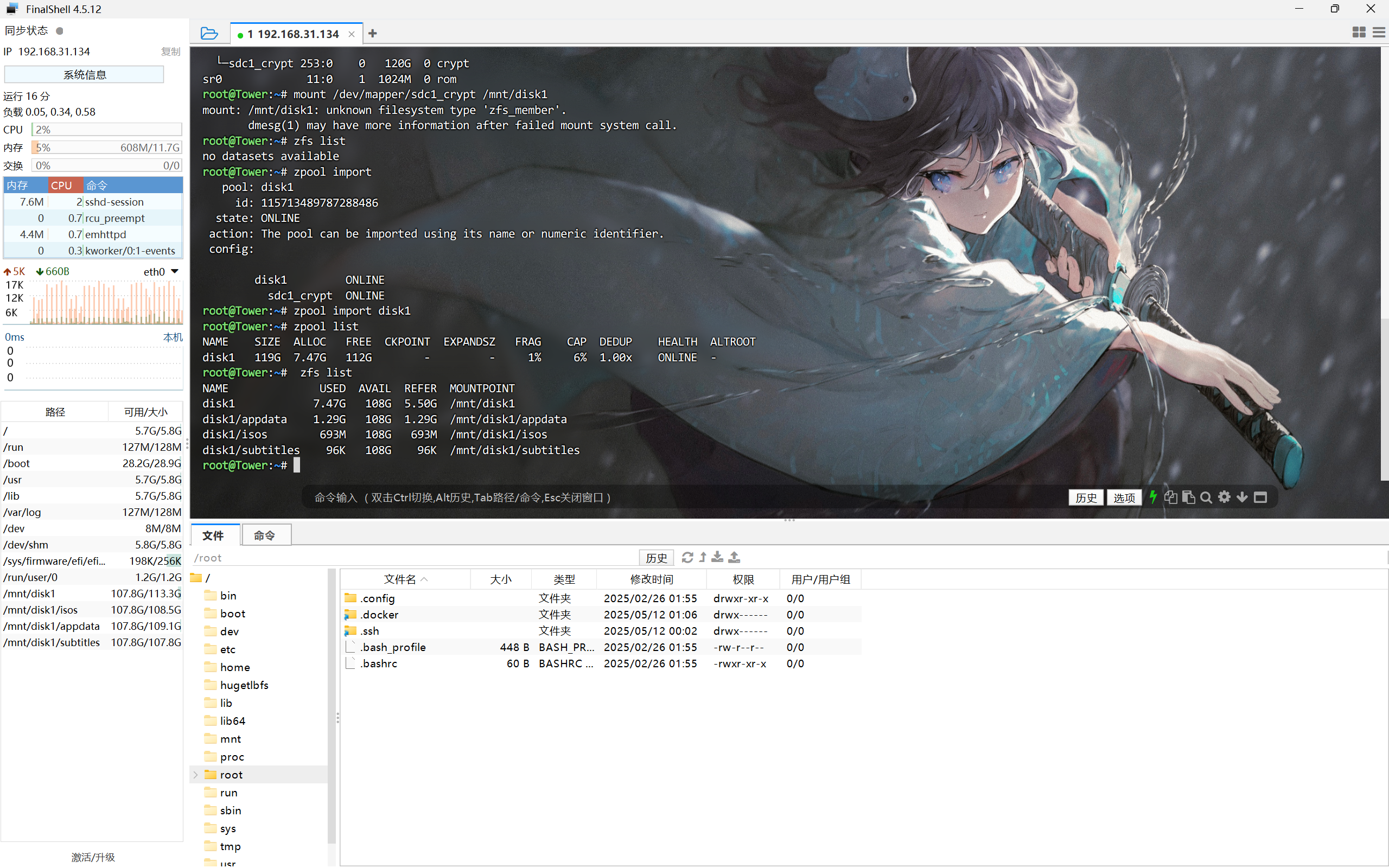1389x868 pixels.
Task: Click the 复制 link next to IP
Action: pos(170,52)
